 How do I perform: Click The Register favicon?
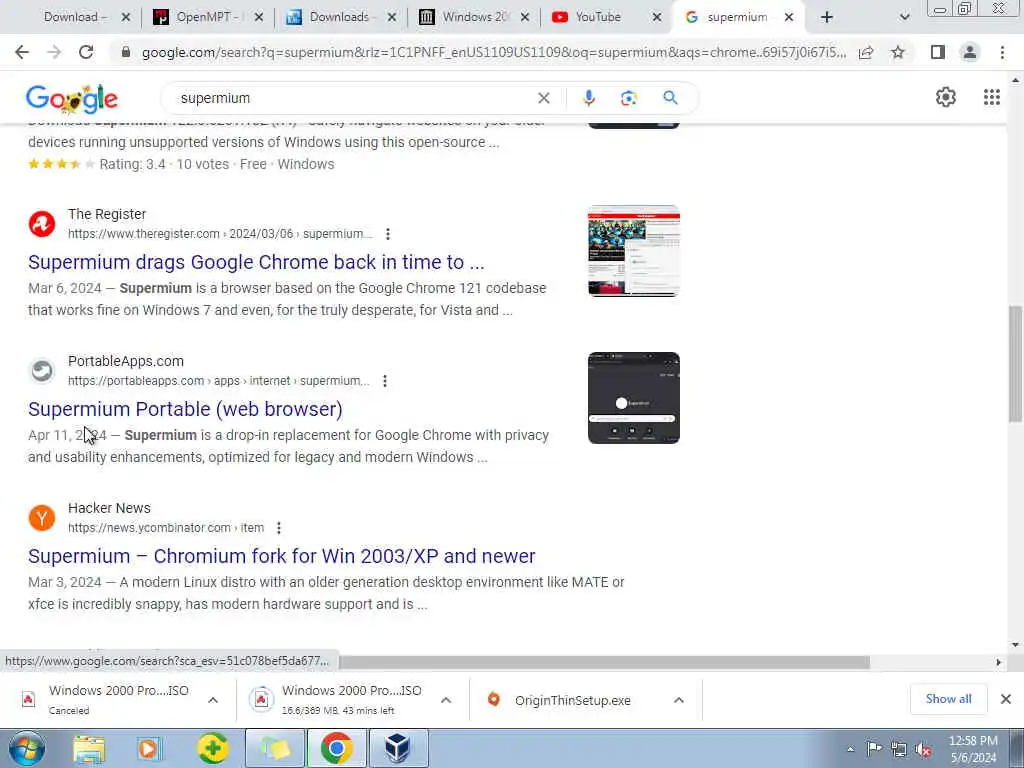pos(42,224)
